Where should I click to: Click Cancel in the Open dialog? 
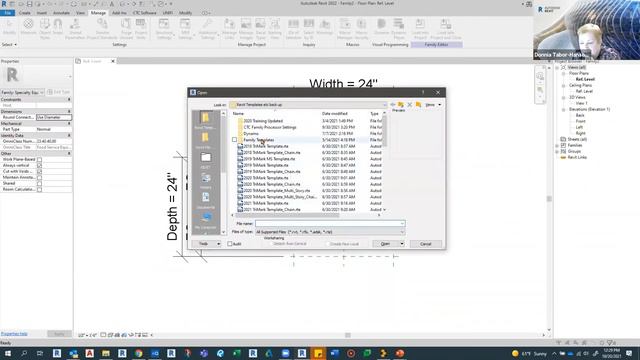click(x=426, y=244)
